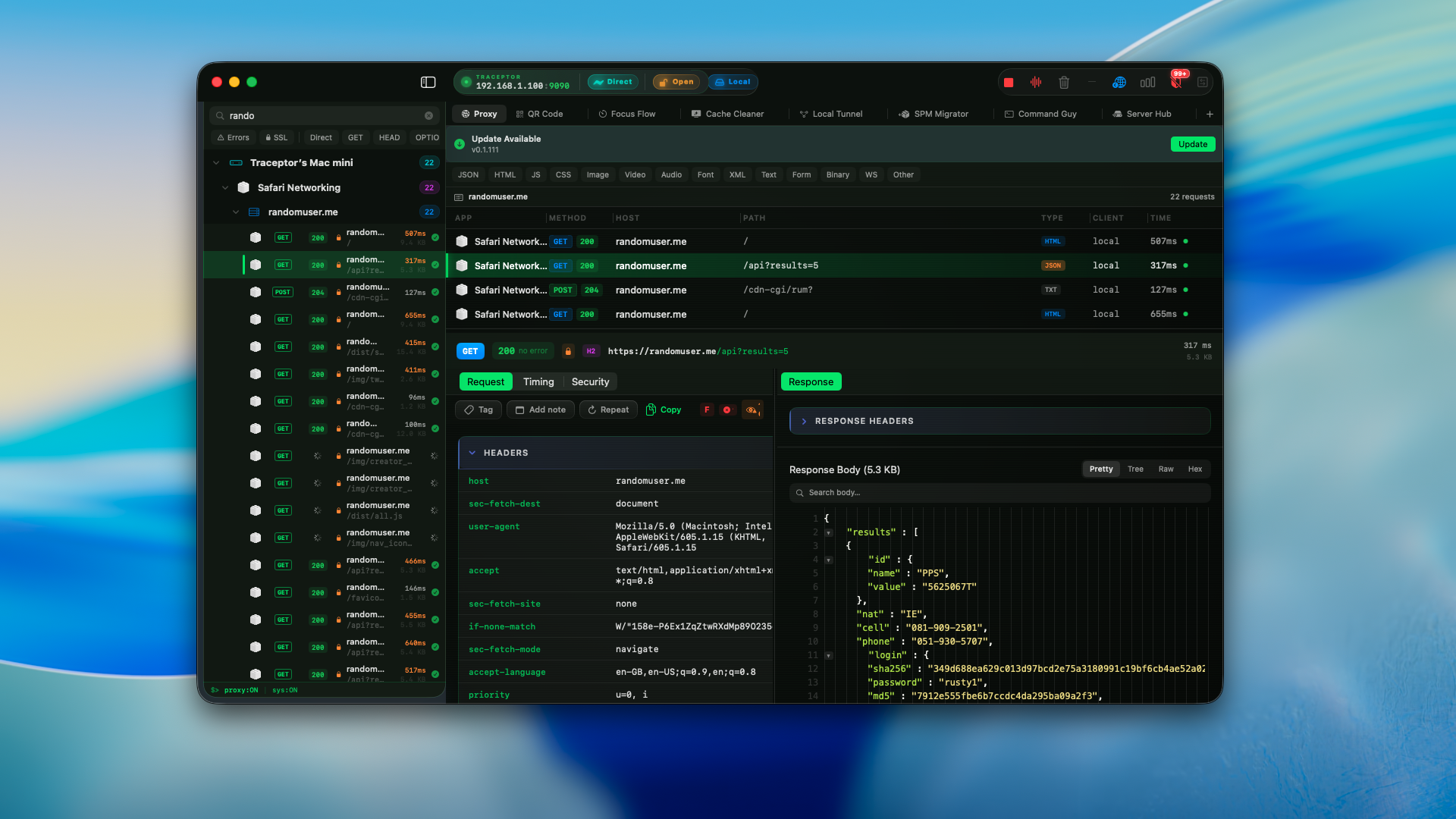Expand the RESPONSE HEADERS section
Screen dimensions: 1456x819
[x=999, y=421]
